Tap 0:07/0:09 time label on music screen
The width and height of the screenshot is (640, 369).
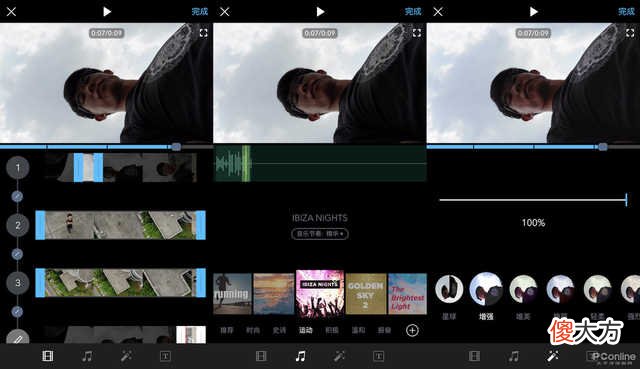tap(320, 33)
